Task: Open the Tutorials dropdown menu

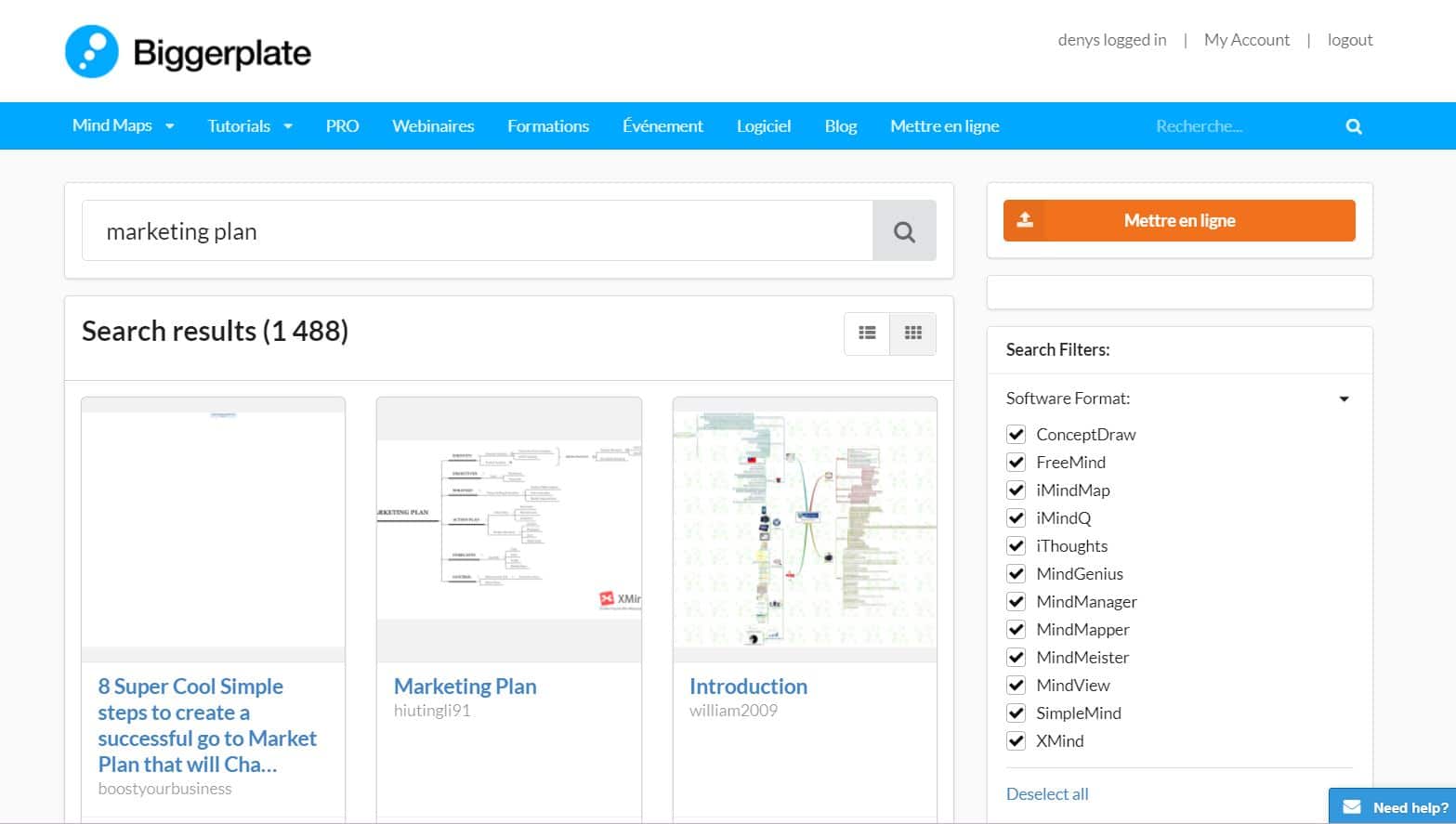Action: point(250,125)
